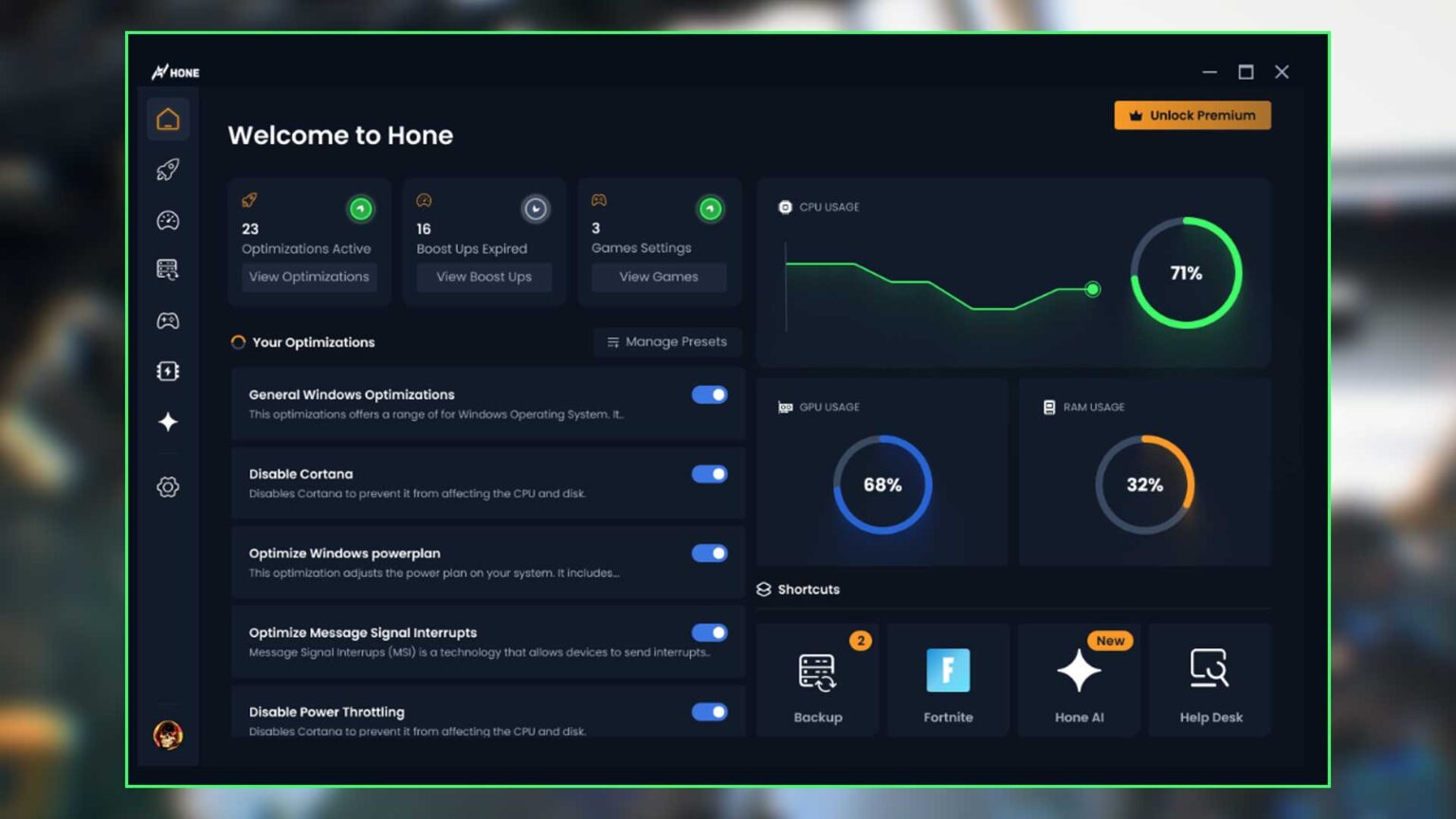
Task: Go to the Home sidebar tab
Action: click(x=168, y=119)
